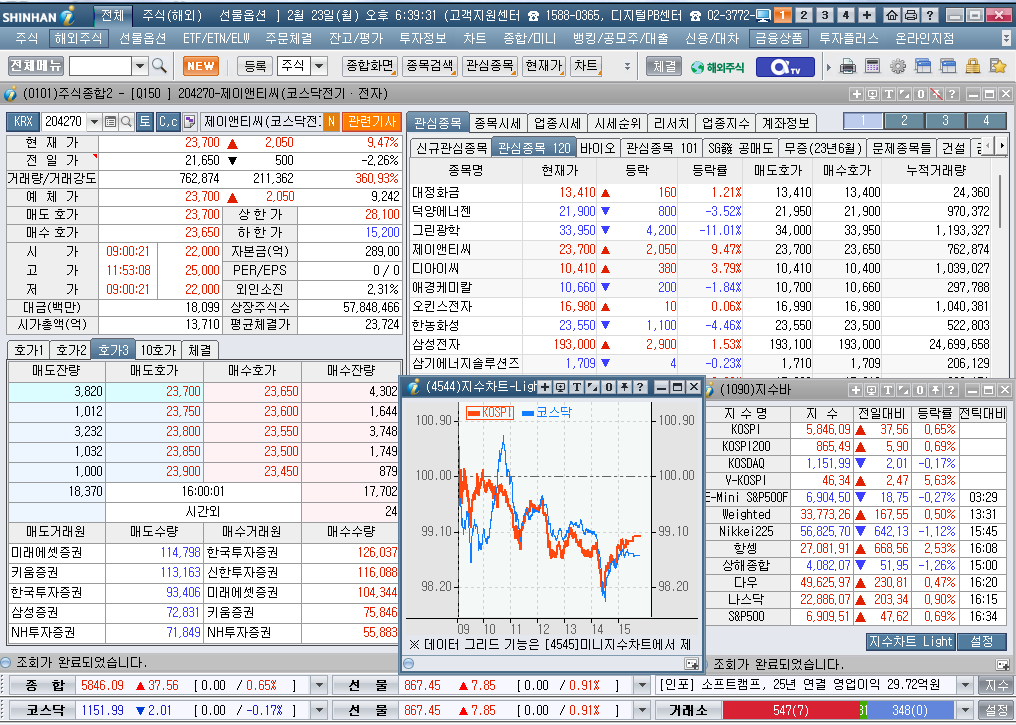
Task: Click the monitor icon in title bar
Action: pos(763,16)
